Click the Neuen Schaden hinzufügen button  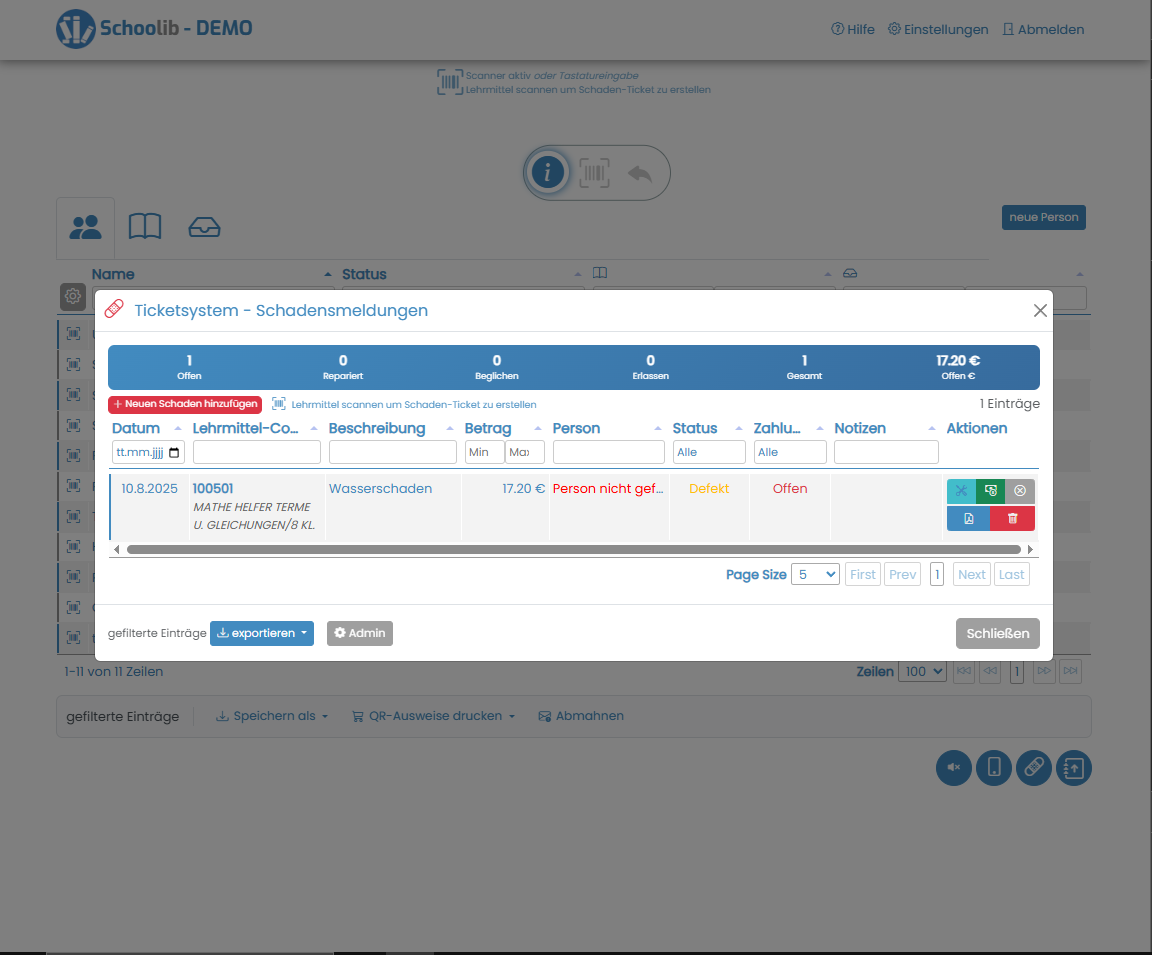(x=184, y=404)
